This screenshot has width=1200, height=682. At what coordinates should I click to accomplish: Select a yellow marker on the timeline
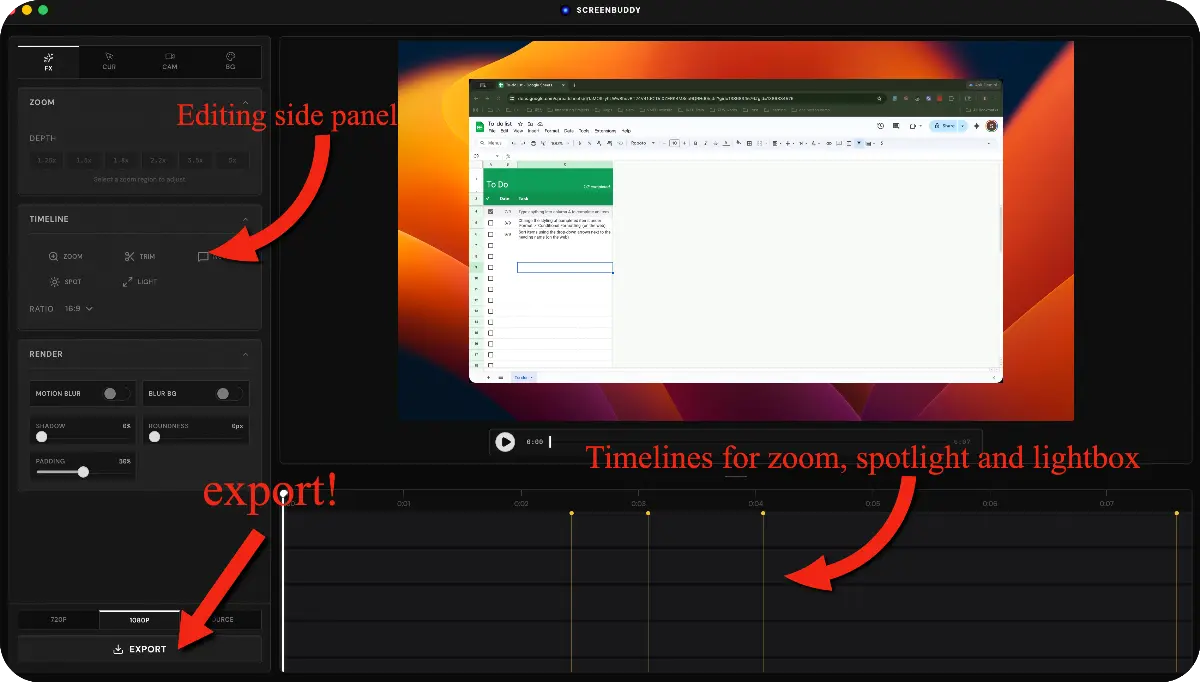click(x=572, y=513)
